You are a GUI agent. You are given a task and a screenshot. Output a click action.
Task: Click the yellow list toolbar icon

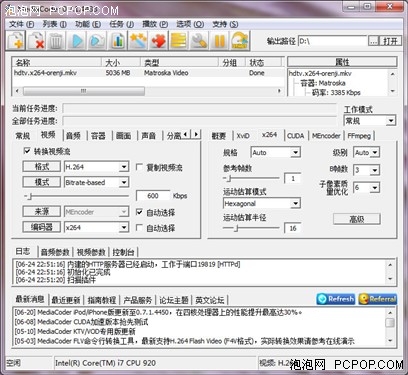pos(178,40)
